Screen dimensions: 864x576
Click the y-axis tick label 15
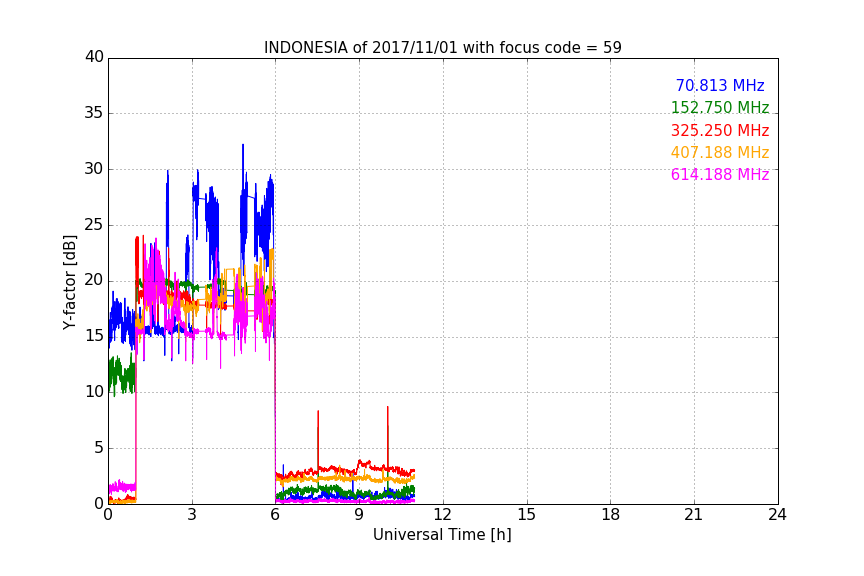pos(94,336)
